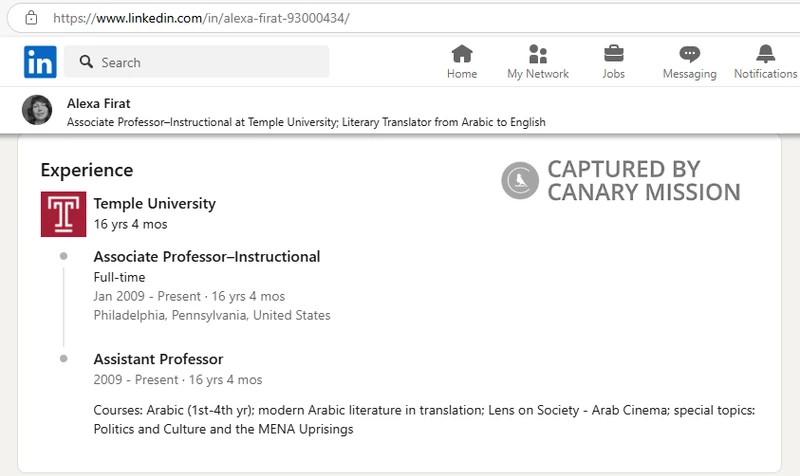This screenshot has height=476, width=800.
Task: Select the Assistant Professor position title
Action: [158, 359]
